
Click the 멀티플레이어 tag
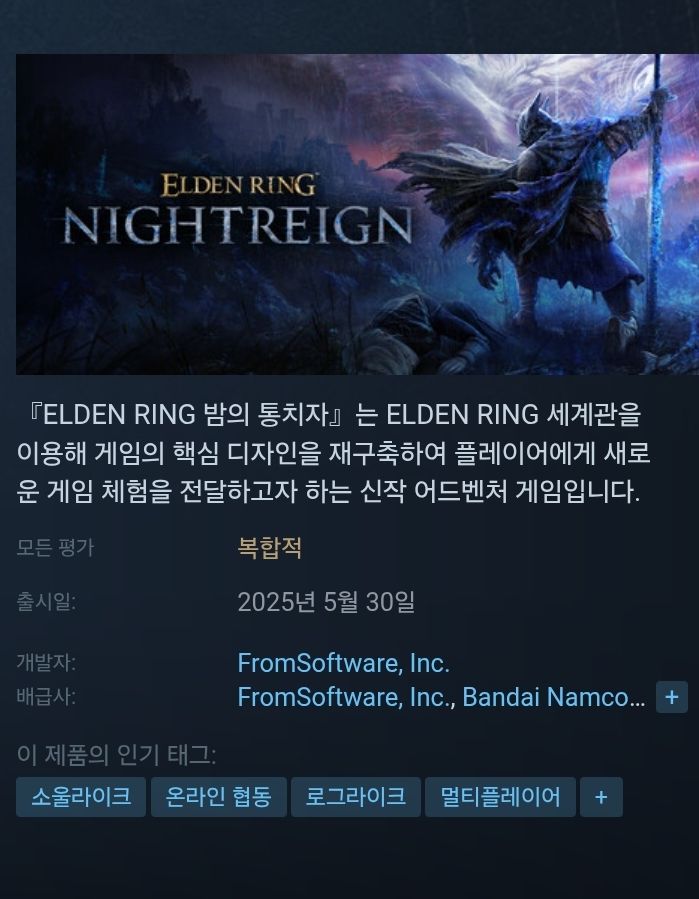500,797
